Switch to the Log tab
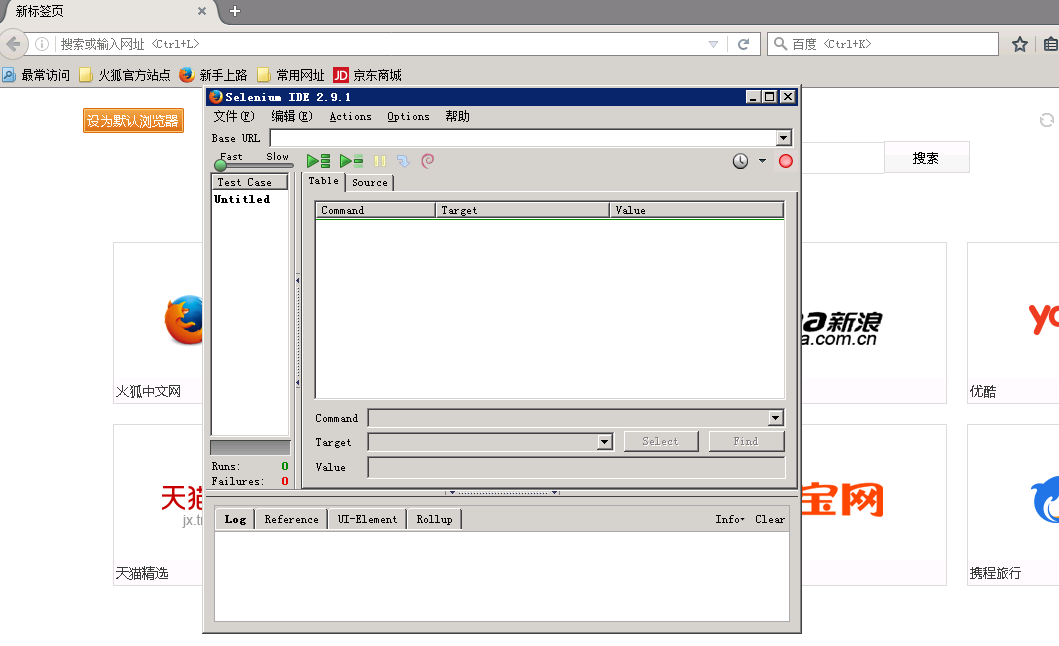1059x646 pixels. 235,519
